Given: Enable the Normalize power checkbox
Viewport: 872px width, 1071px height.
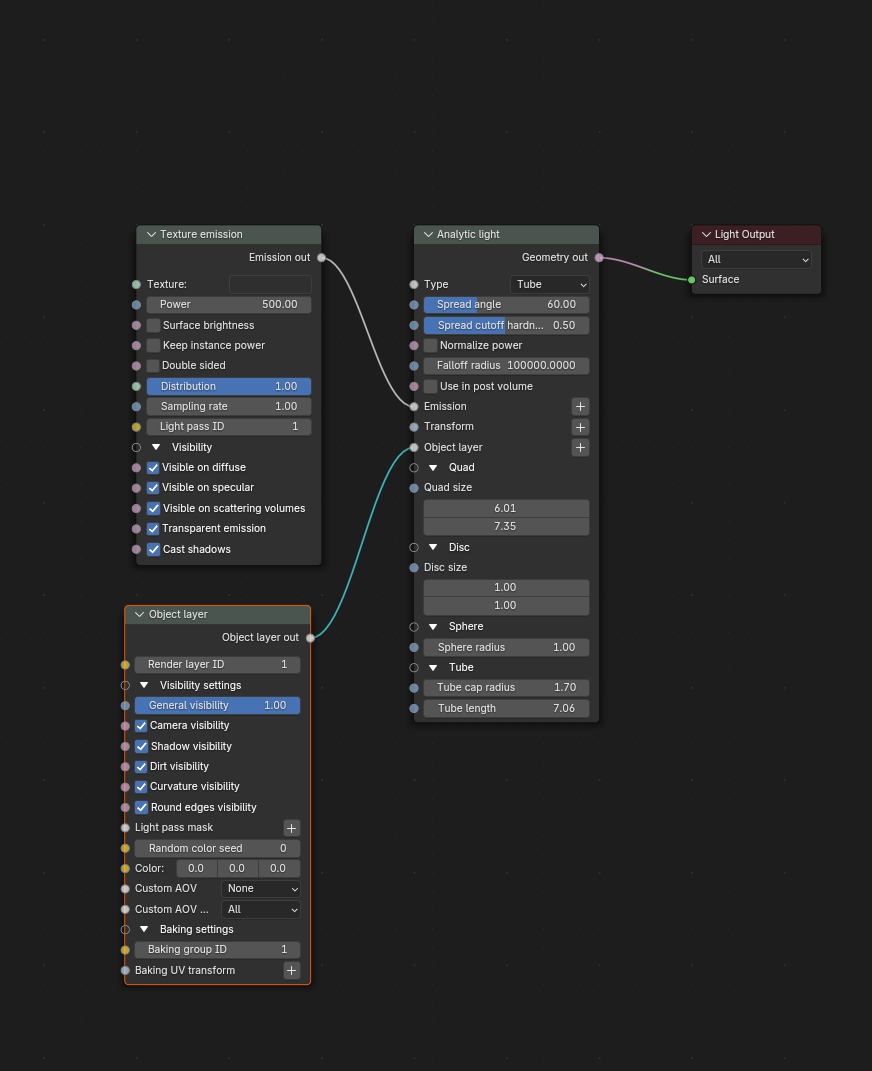Looking at the screenshot, I should (x=430, y=346).
